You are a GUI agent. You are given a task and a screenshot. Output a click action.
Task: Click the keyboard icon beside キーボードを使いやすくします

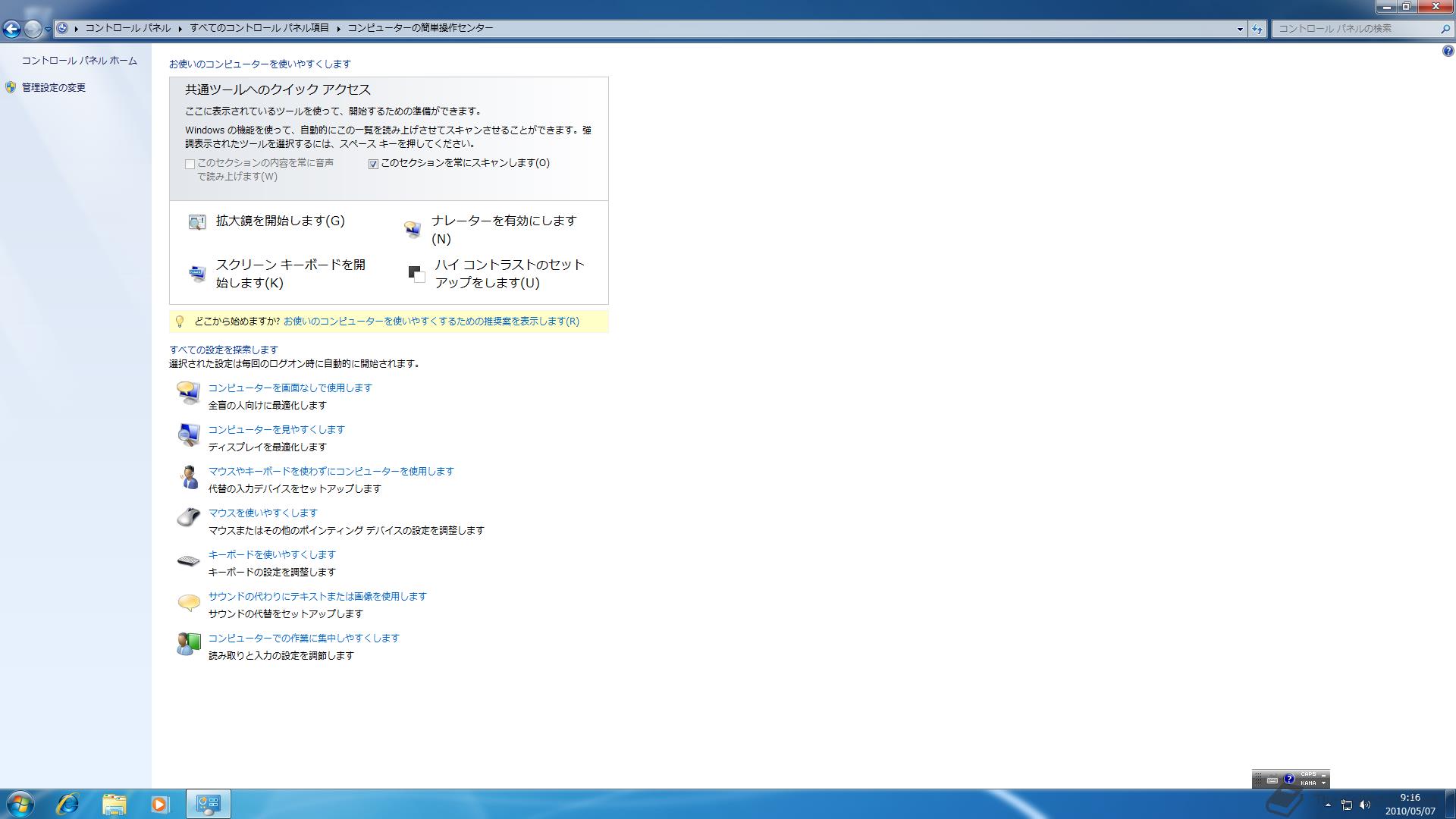(x=188, y=560)
